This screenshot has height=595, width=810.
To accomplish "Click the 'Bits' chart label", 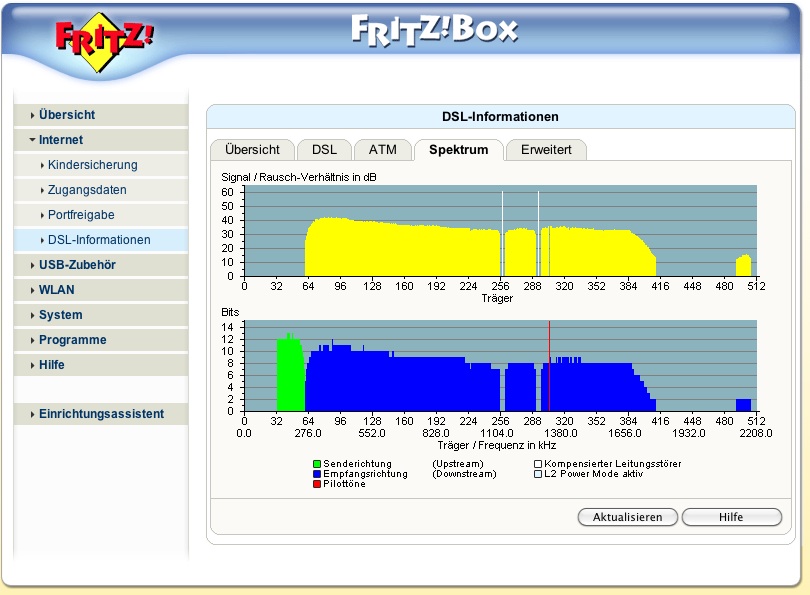I will [230, 312].
